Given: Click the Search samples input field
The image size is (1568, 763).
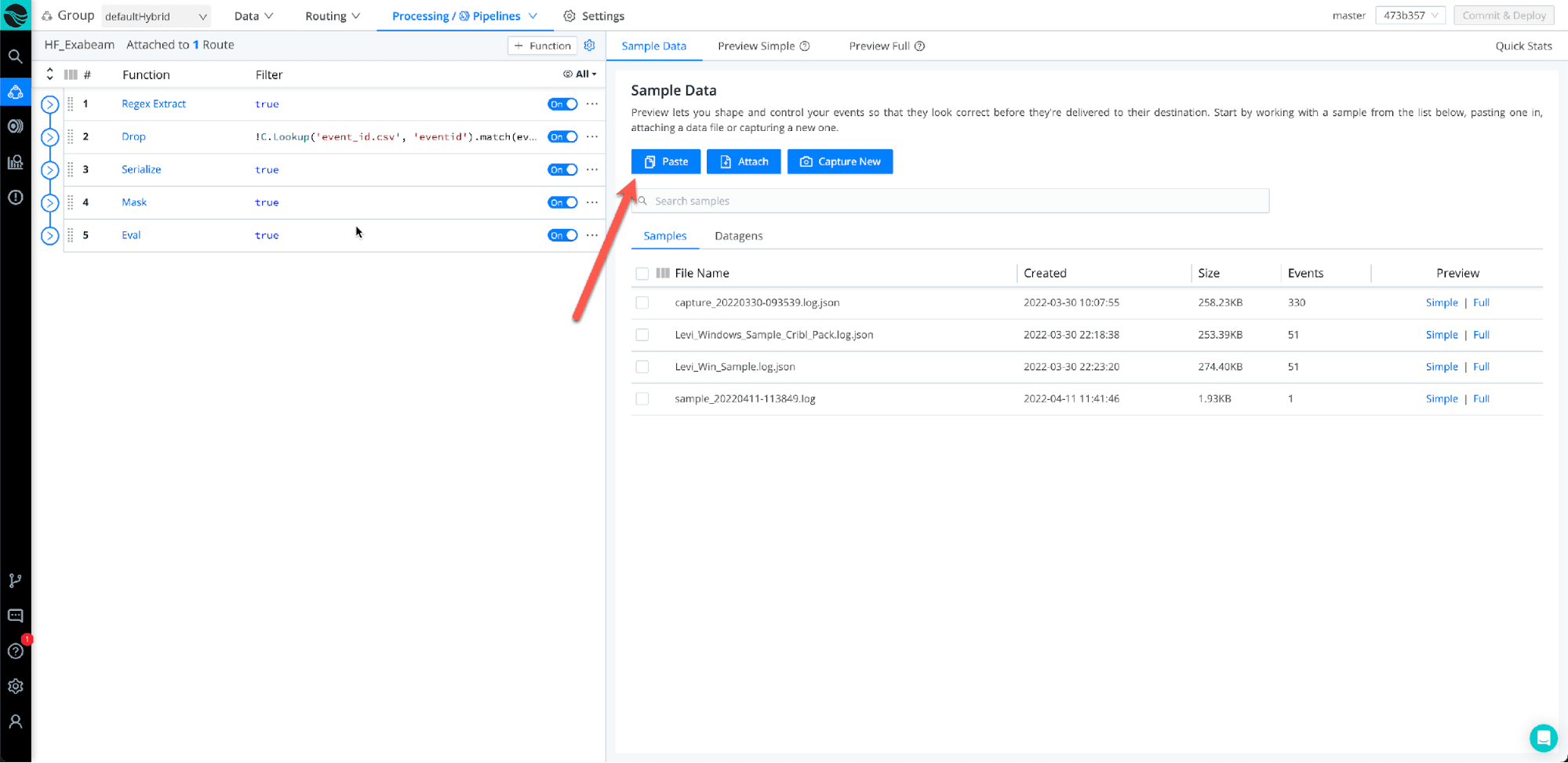Looking at the screenshot, I should point(949,202).
